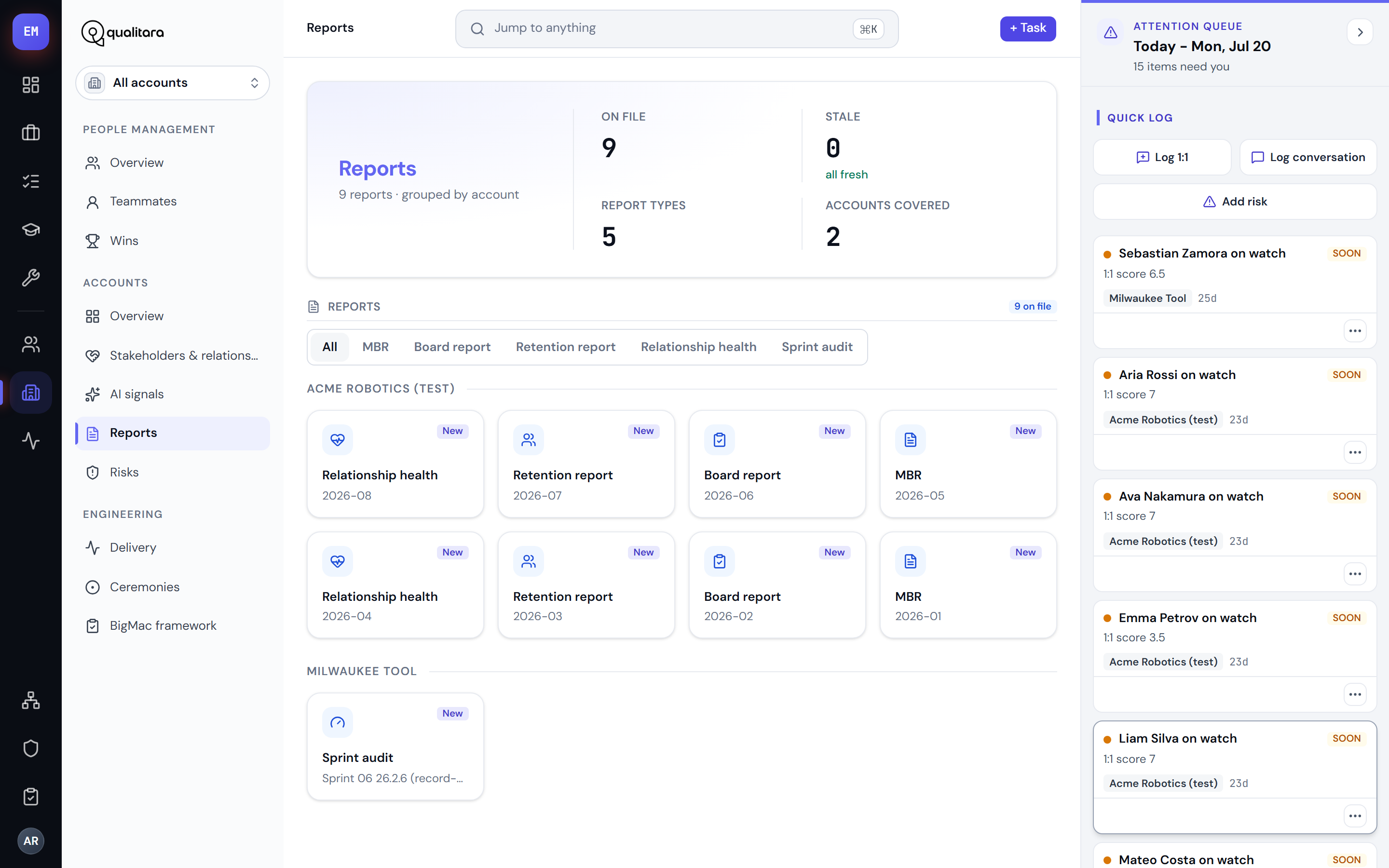1389x868 pixels.
Task: Select the Reports sidebar item
Action: coord(173,434)
